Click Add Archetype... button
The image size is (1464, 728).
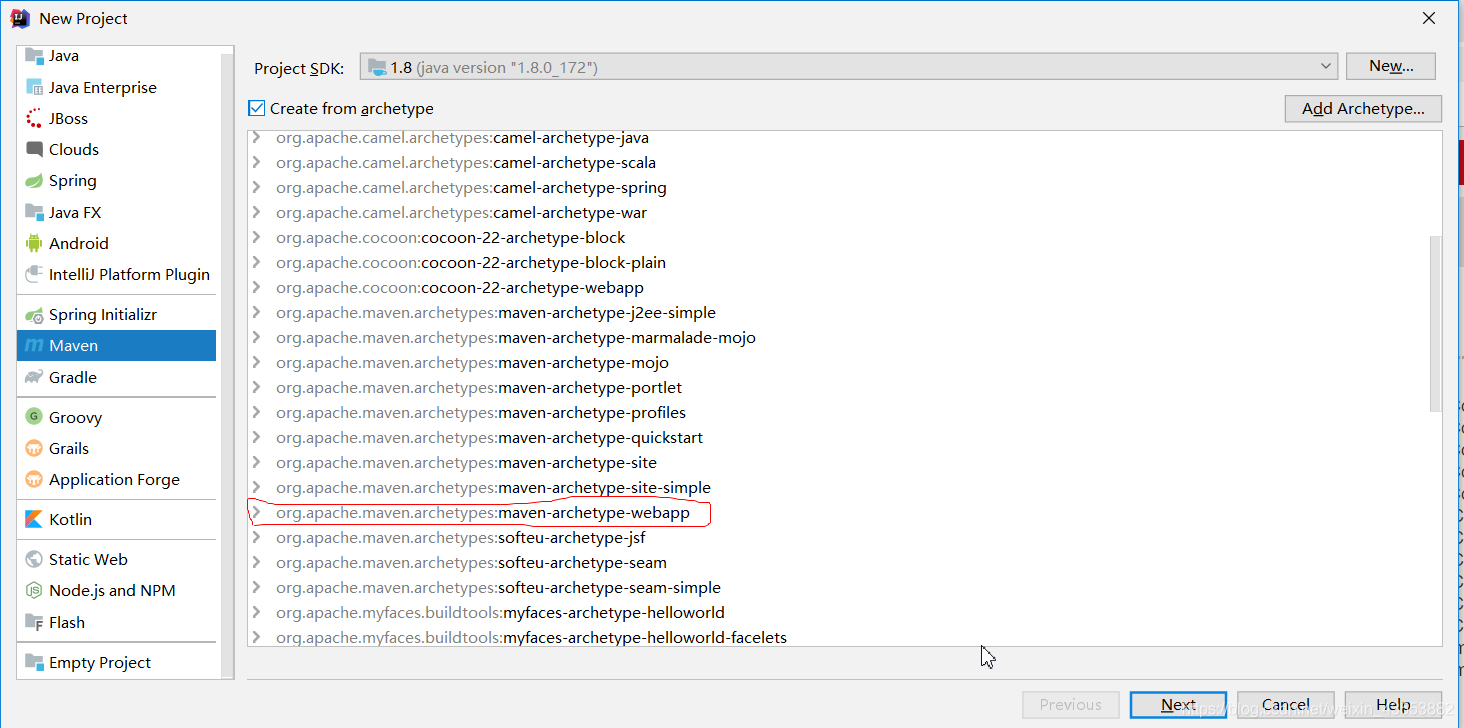[x=1363, y=108]
